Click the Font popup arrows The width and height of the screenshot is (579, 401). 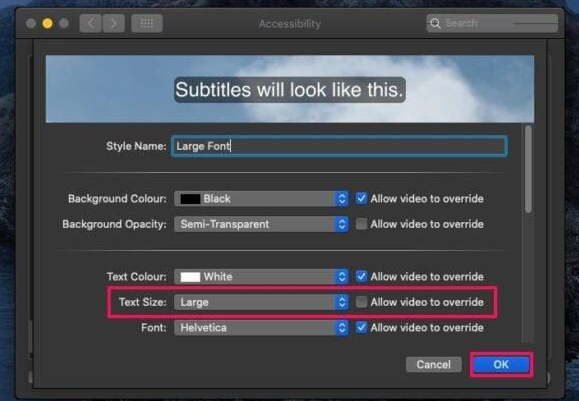[x=342, y=328]
